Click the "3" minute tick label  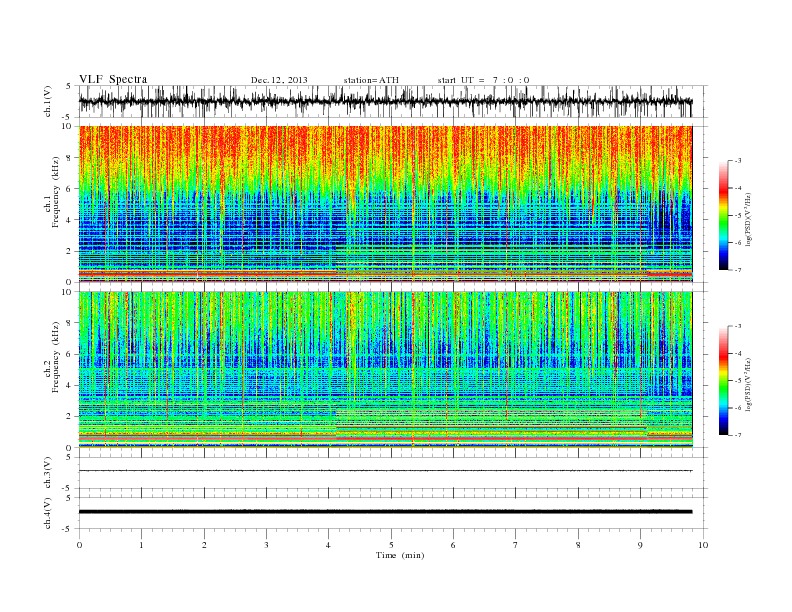tap(266, 545)
